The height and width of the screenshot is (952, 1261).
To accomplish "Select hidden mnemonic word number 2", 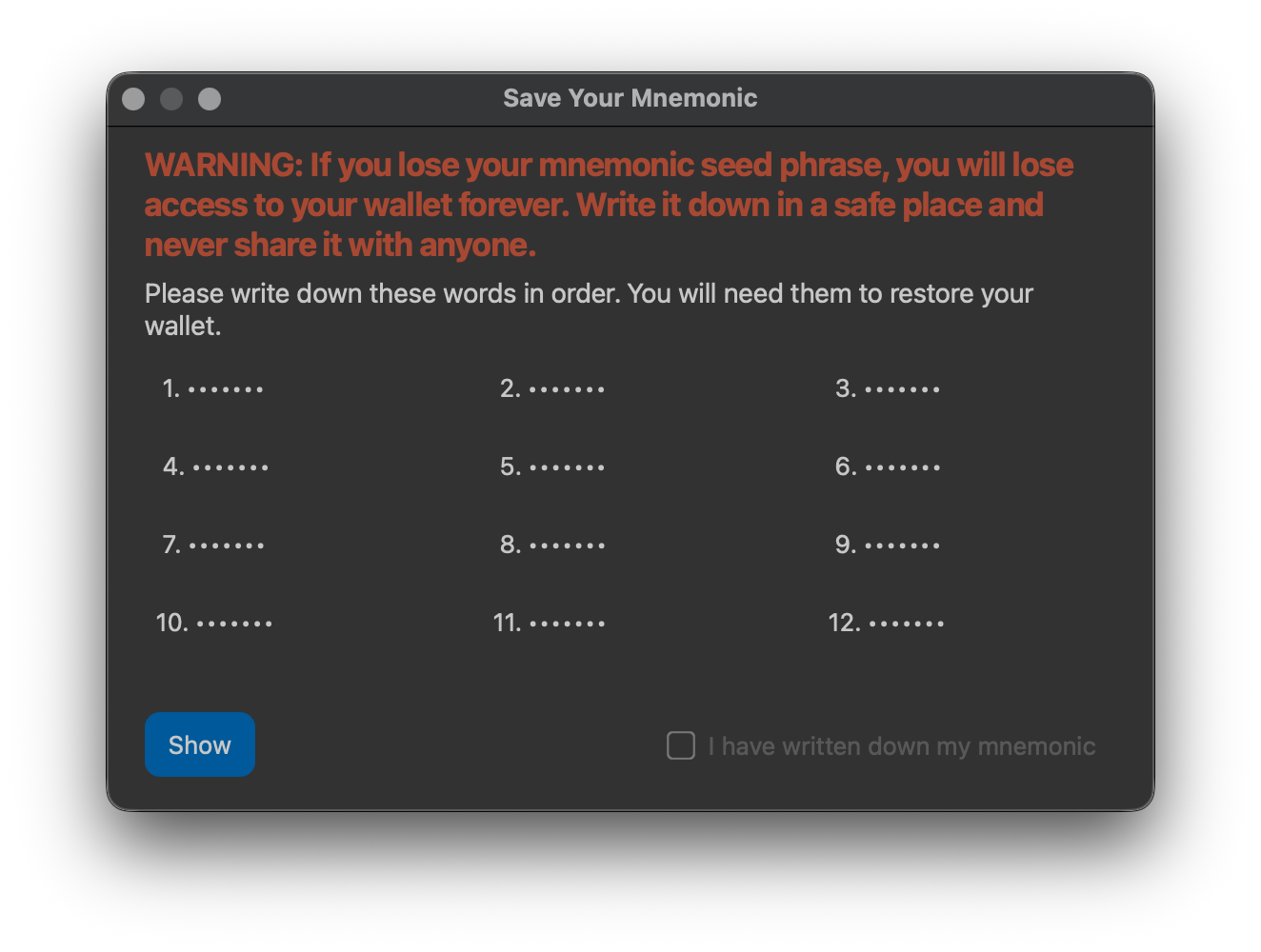I will pos(566,389).
